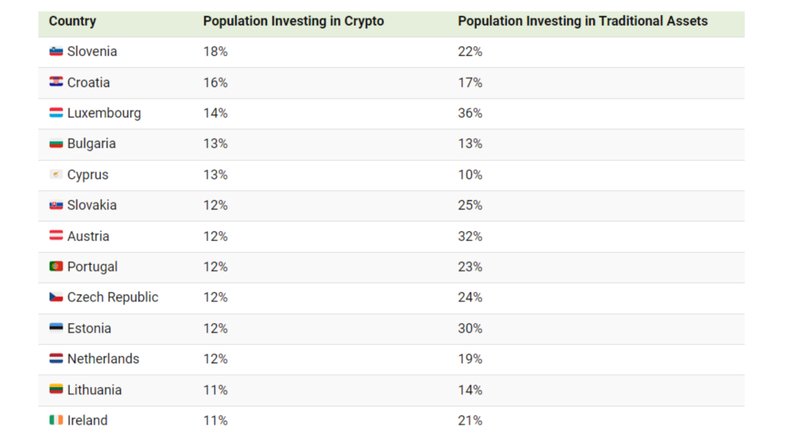Click the Luxembourg flag icon
The height and width of the screenshot is (448, 800).
click(x=56, y=112)
